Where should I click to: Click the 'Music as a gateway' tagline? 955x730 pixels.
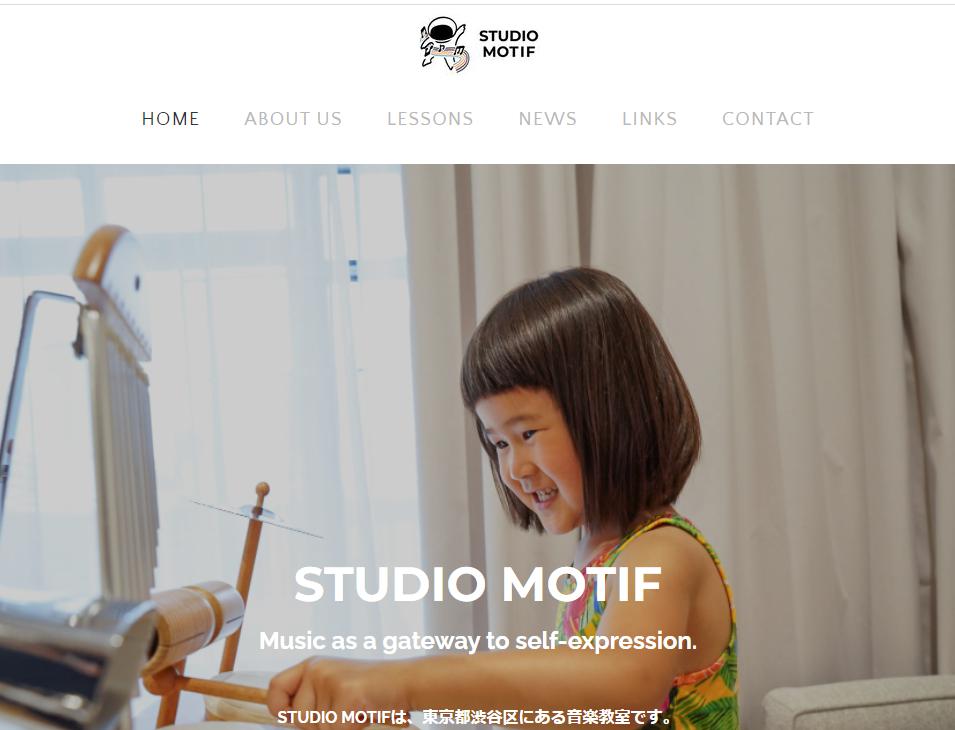coord(478,641)
